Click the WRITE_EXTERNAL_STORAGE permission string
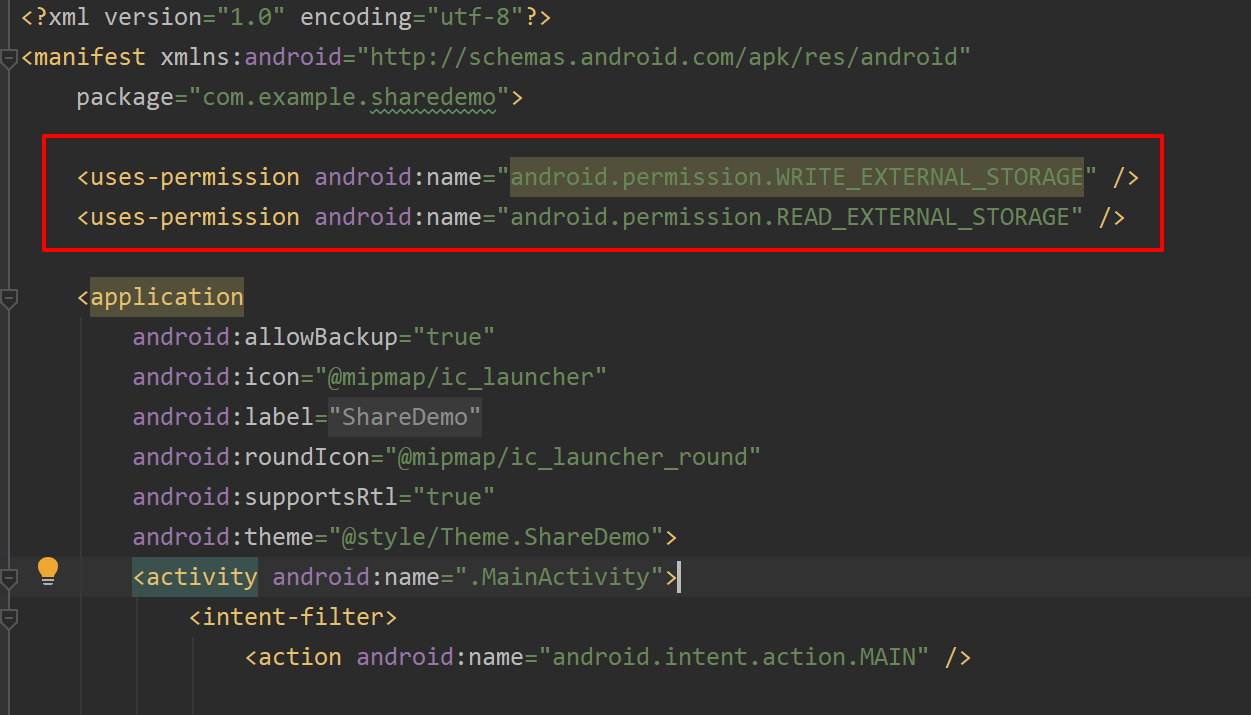The image size is (1251, 715). tap(795, 176)
